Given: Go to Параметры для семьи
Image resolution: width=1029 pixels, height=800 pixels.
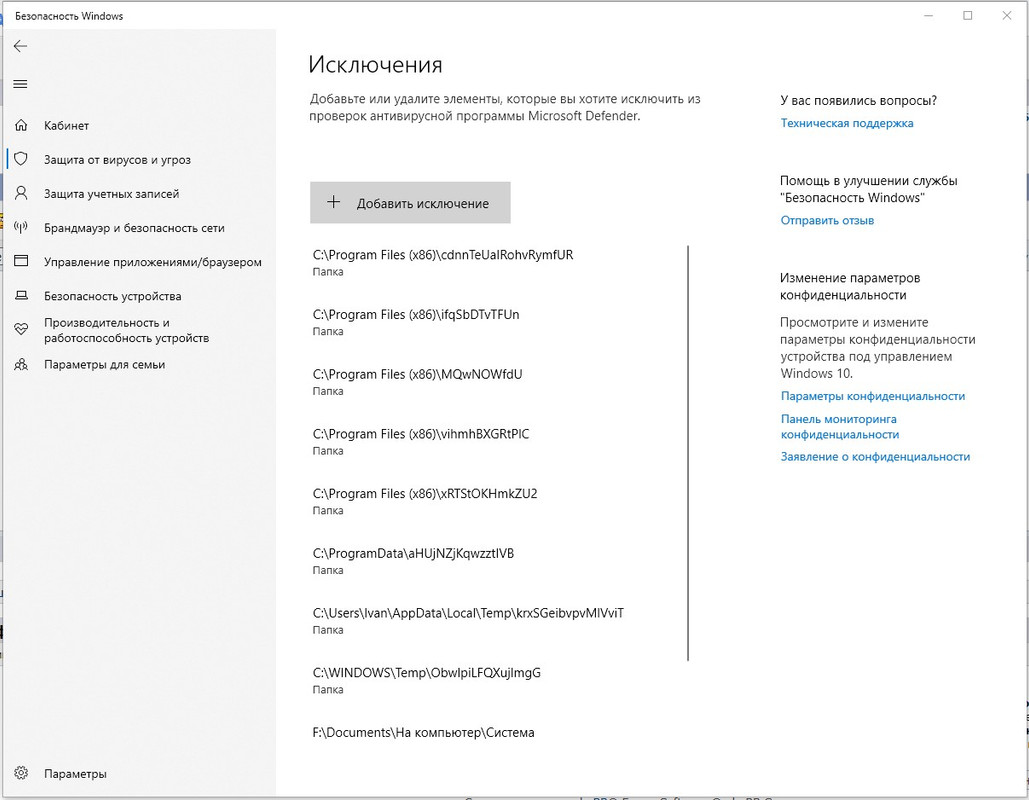Looking at the screenshot, I should [104, 364].
